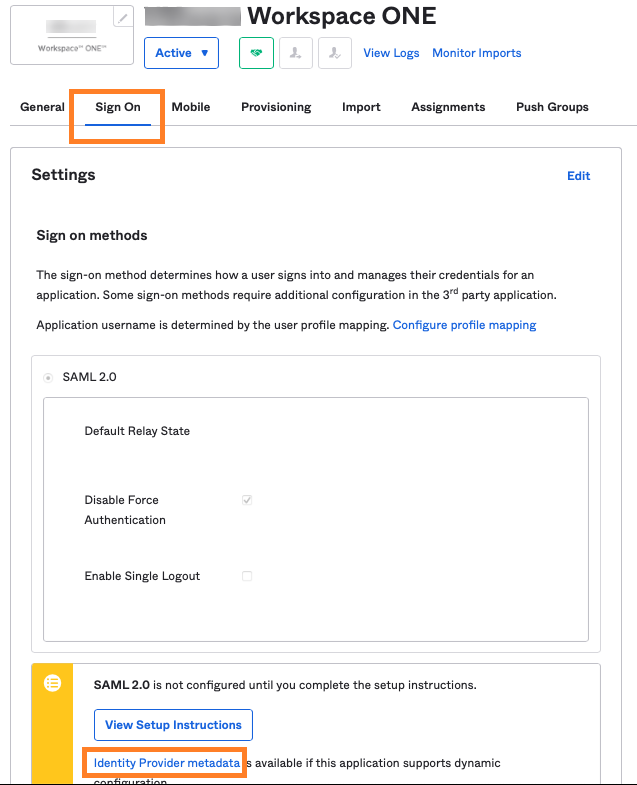The width and height of the screenshot is (637, 785).
Task: Switch to the Mobile tab
Action: click(191, 107)
